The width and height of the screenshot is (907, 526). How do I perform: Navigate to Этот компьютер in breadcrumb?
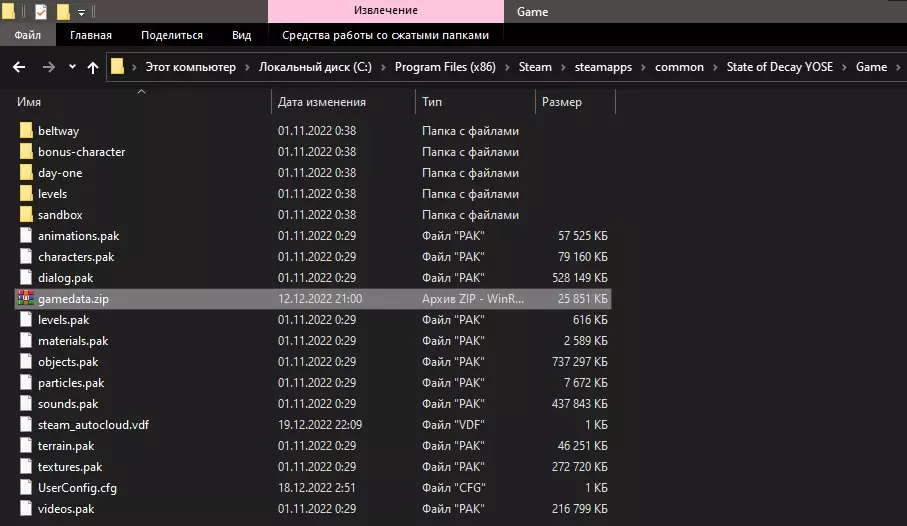point(190,67)
